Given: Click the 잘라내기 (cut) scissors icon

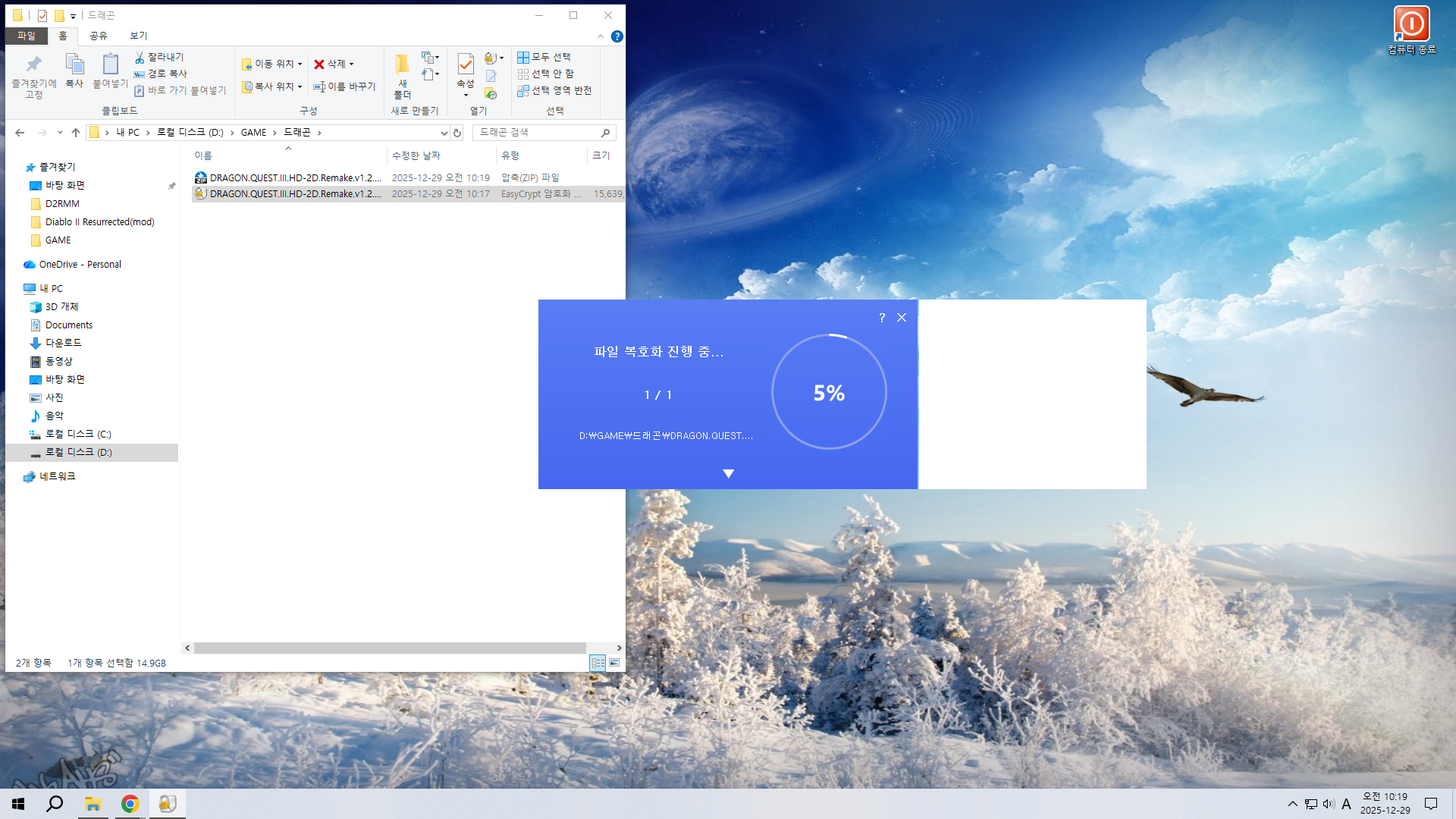Looking at the screenshot, I should pyautogui.click(x=140, y=58).
